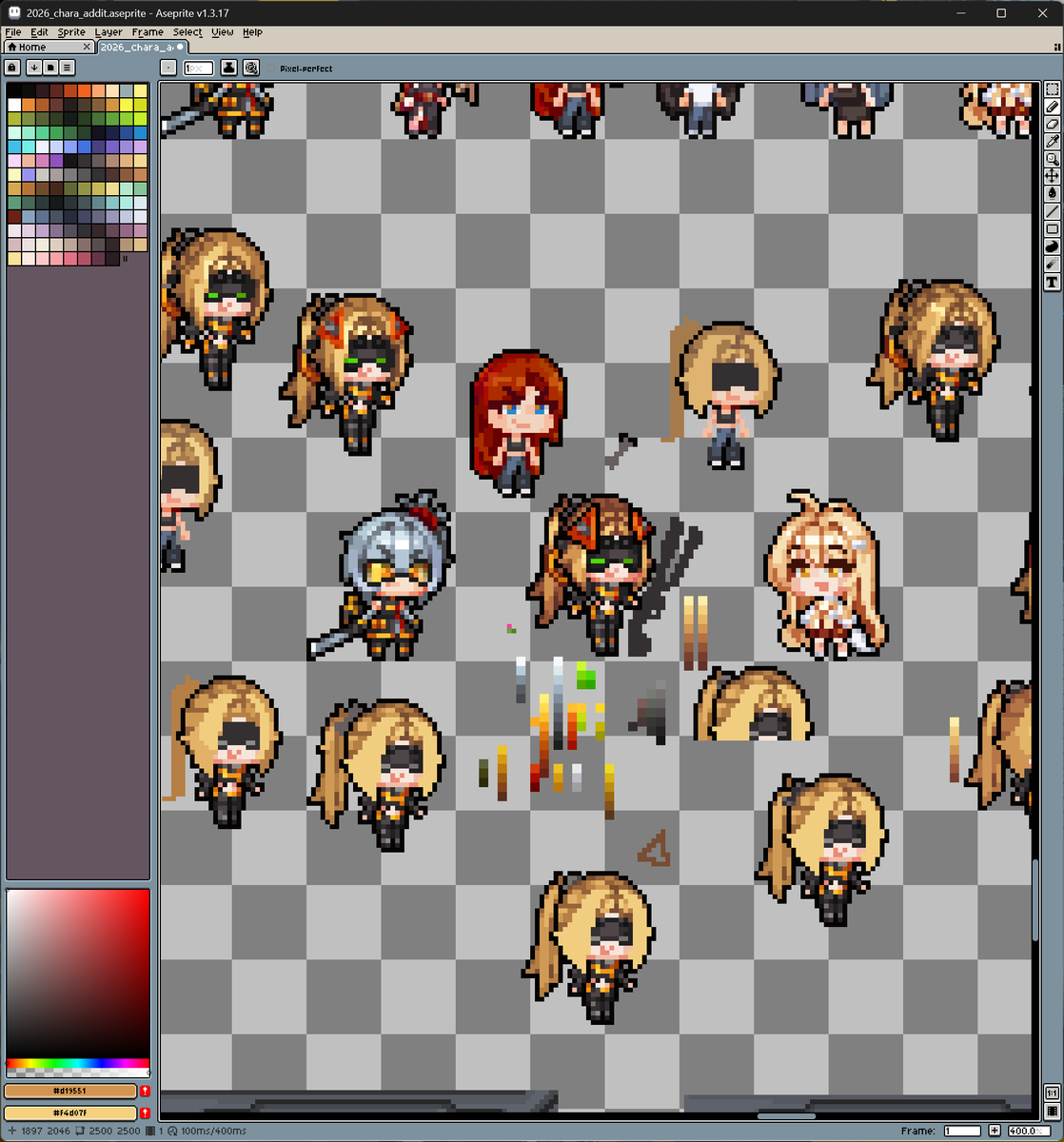Open the Layer menu
Image resolution: width=1064 pixels, height=1142 pixels.
point(108,32)
